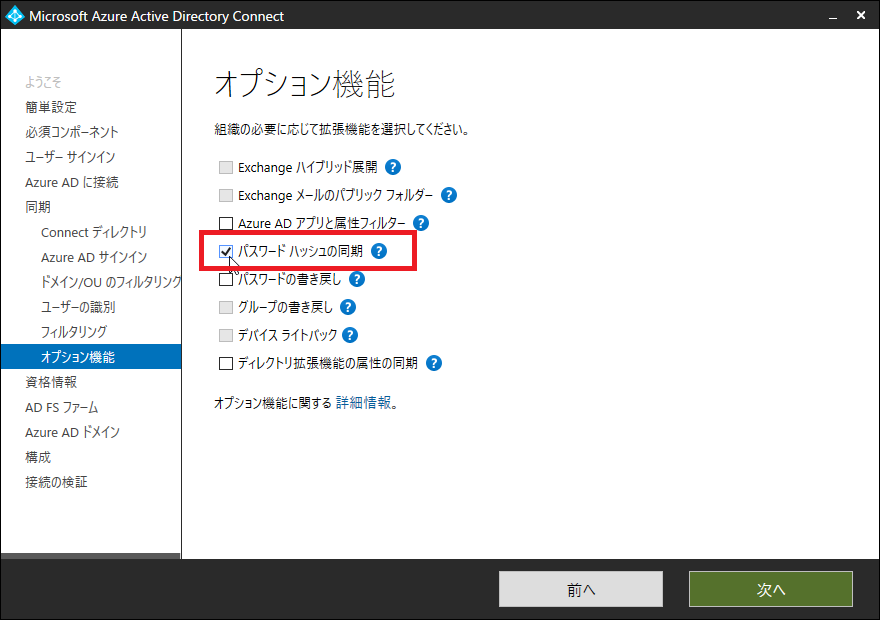Select ユーザー サインイン step

point(70,157)
